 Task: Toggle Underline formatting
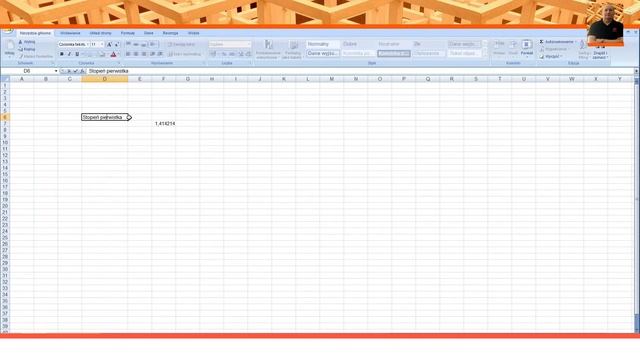[77, 54]
